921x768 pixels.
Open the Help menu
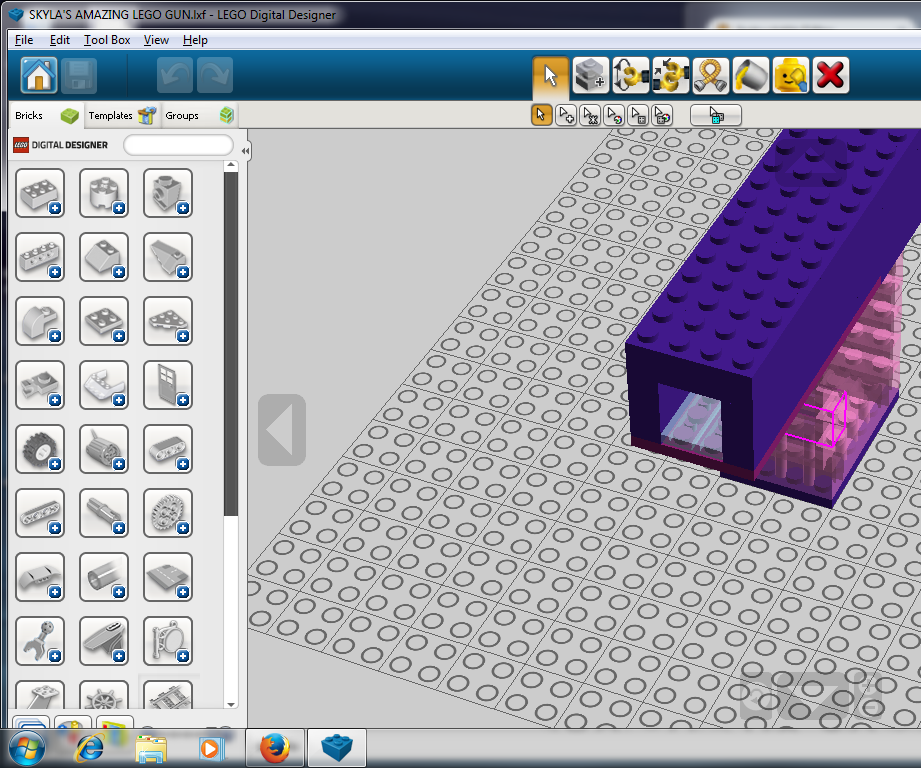[195, 40]
